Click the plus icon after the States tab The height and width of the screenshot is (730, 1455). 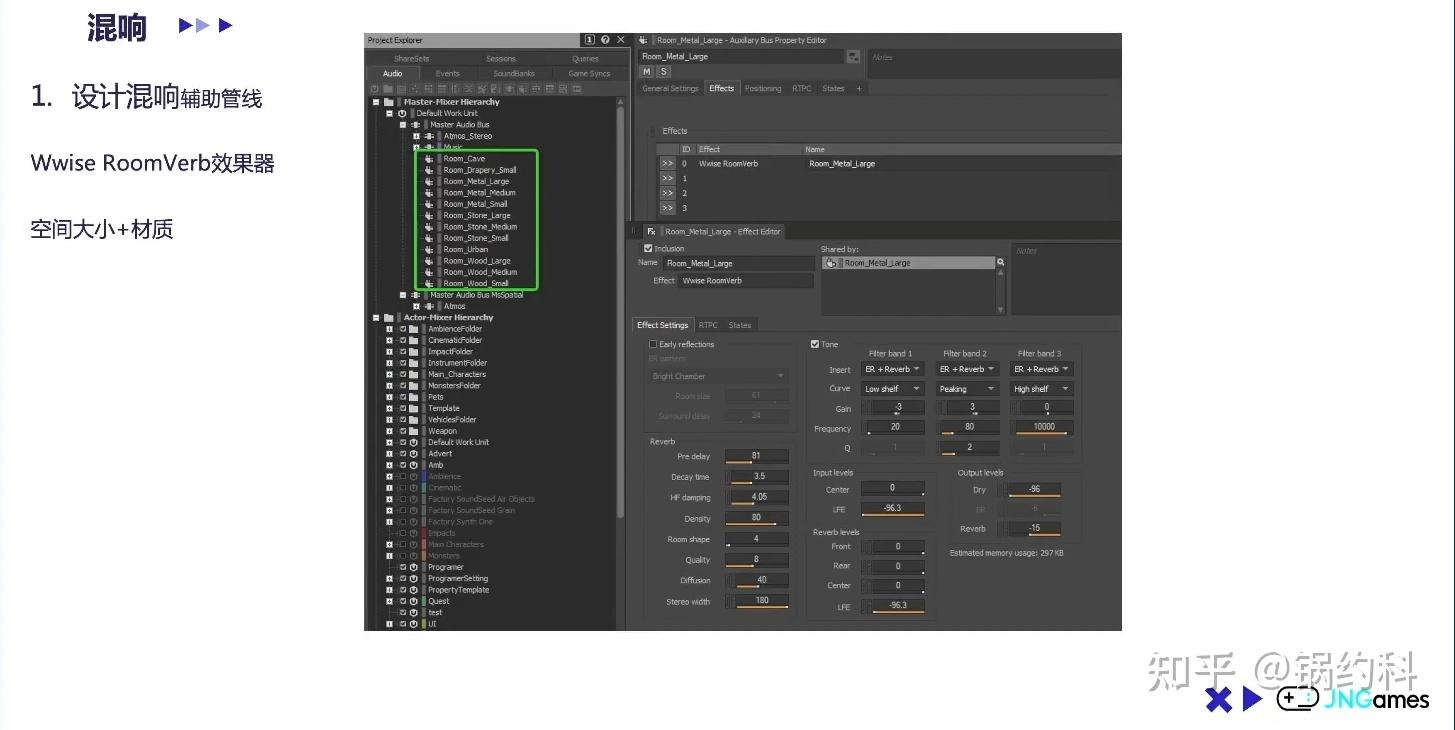click(858, 88)
